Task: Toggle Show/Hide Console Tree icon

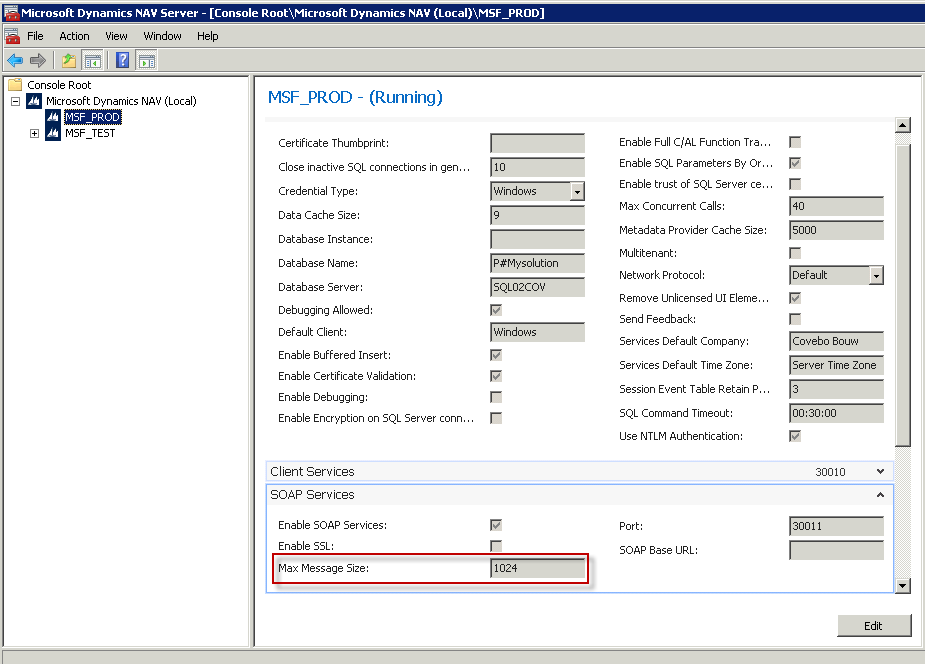Action: 92,60
